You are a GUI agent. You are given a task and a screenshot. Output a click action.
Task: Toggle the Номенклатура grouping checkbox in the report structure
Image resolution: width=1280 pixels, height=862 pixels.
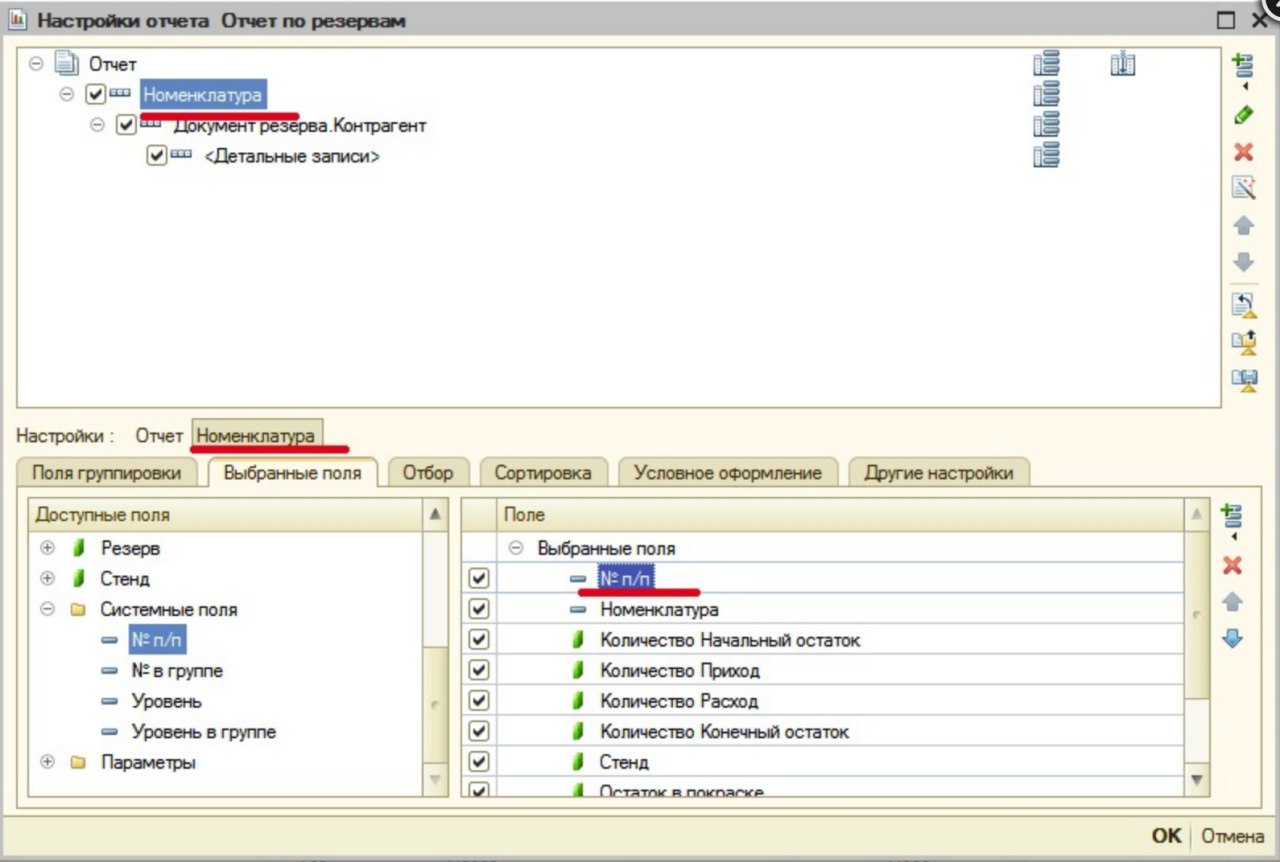[96, 95]
